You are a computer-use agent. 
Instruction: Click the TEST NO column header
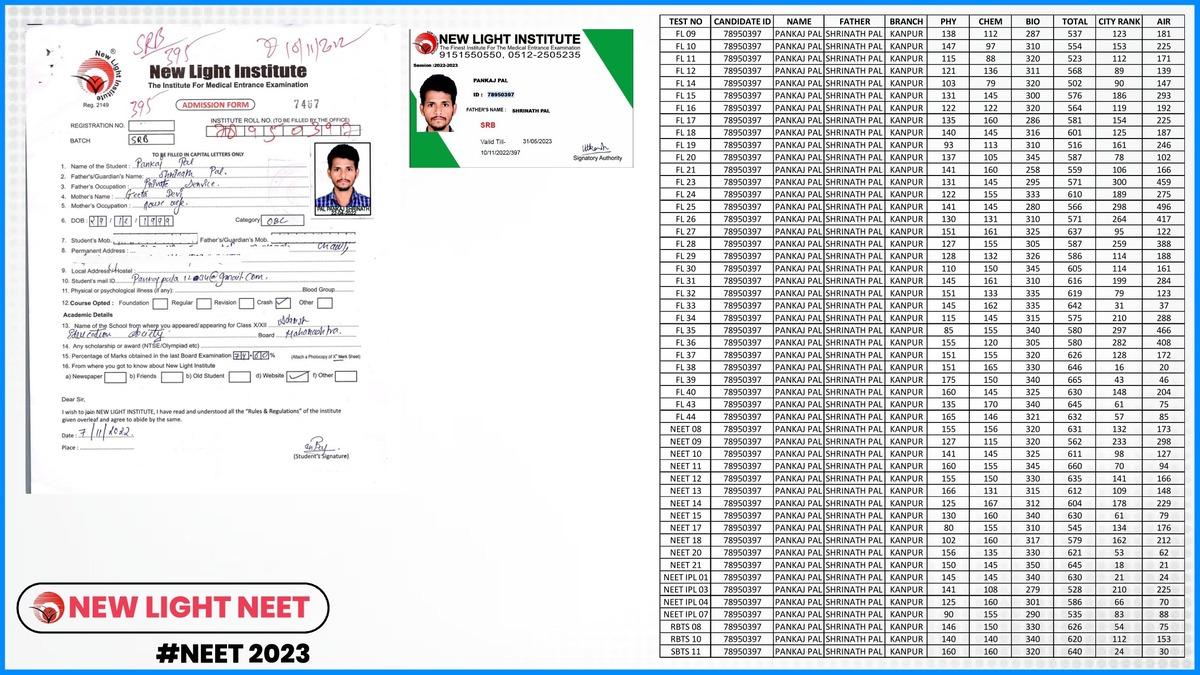685,21
